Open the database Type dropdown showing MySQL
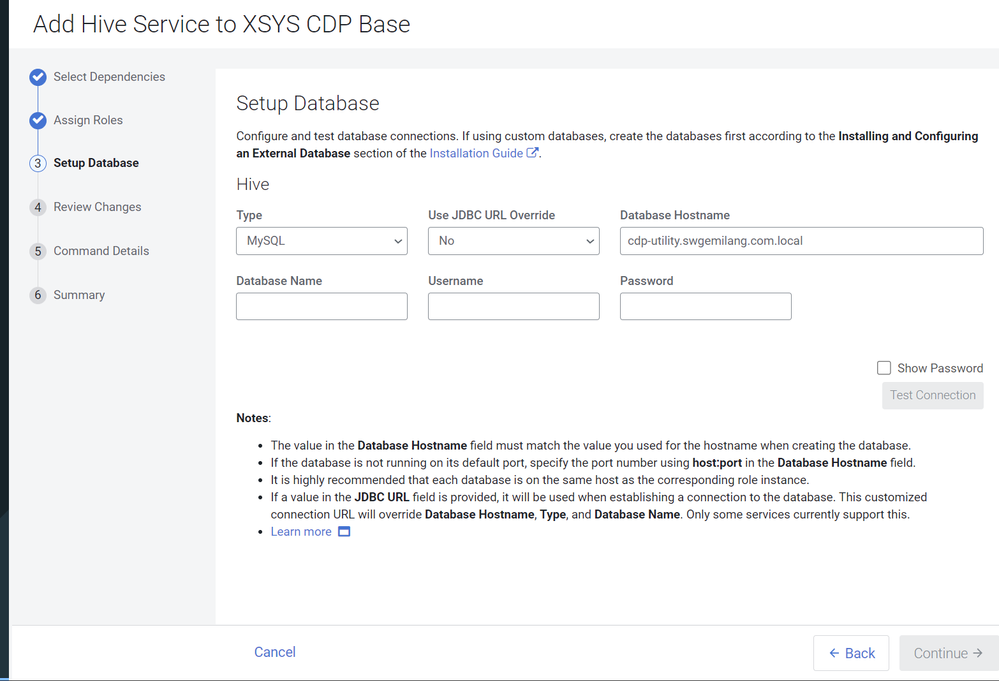999x681 pixels. pyautogui.click(x=322, y=241)
